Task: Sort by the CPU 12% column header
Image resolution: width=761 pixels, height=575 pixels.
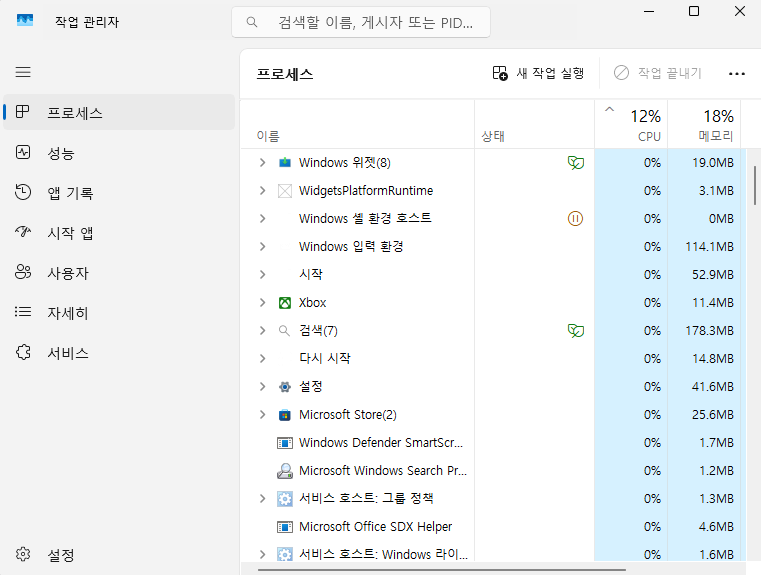Action: point(631,124)
